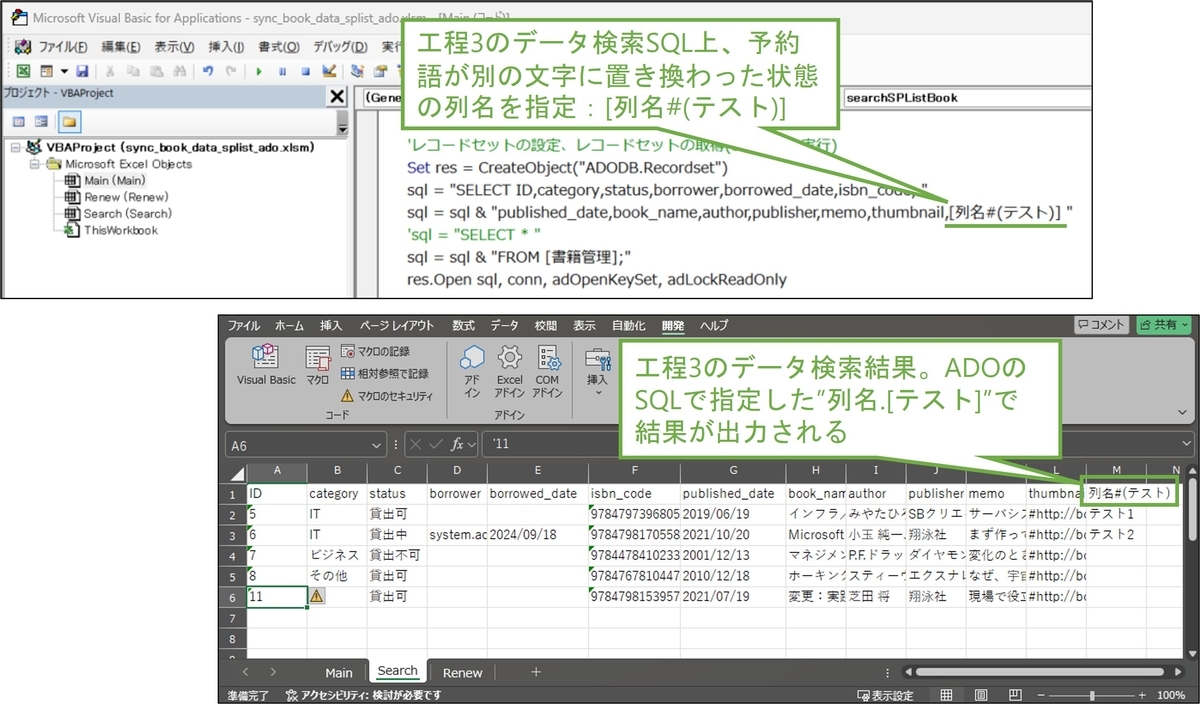Launch Visual Basic from the Developer ribbon
1200x704 pixels.
(266, 363)
